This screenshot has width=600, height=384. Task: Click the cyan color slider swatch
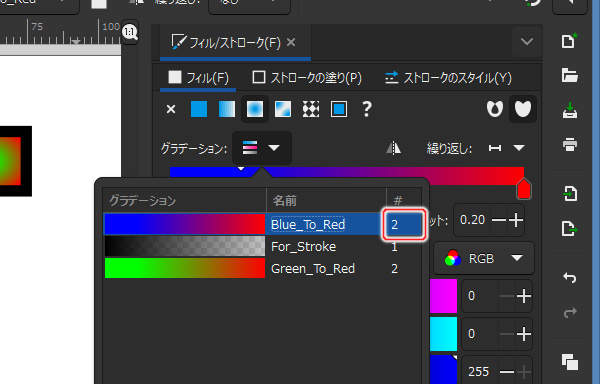pos(443,334)
